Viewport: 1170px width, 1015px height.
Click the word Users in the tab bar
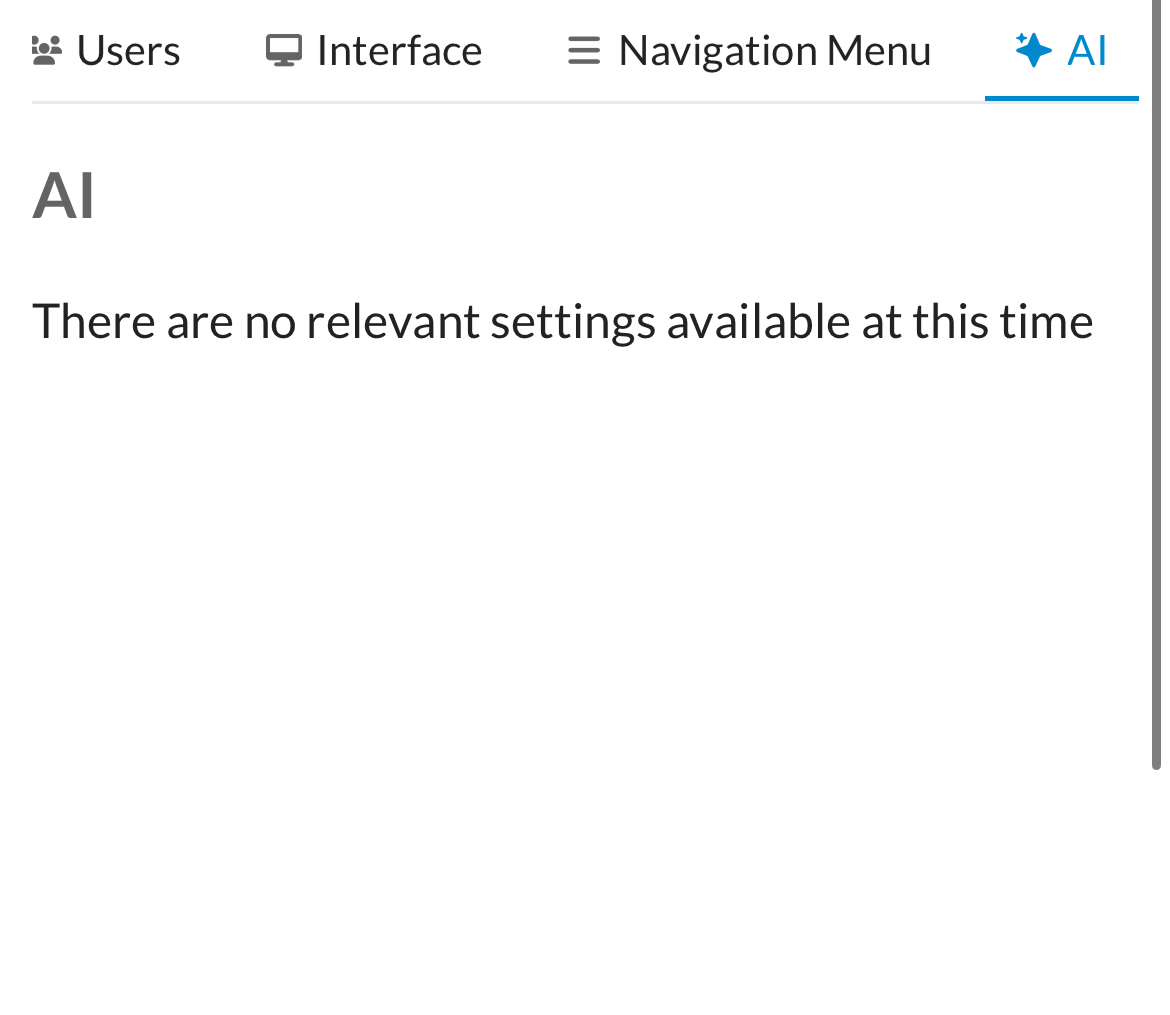128,50
